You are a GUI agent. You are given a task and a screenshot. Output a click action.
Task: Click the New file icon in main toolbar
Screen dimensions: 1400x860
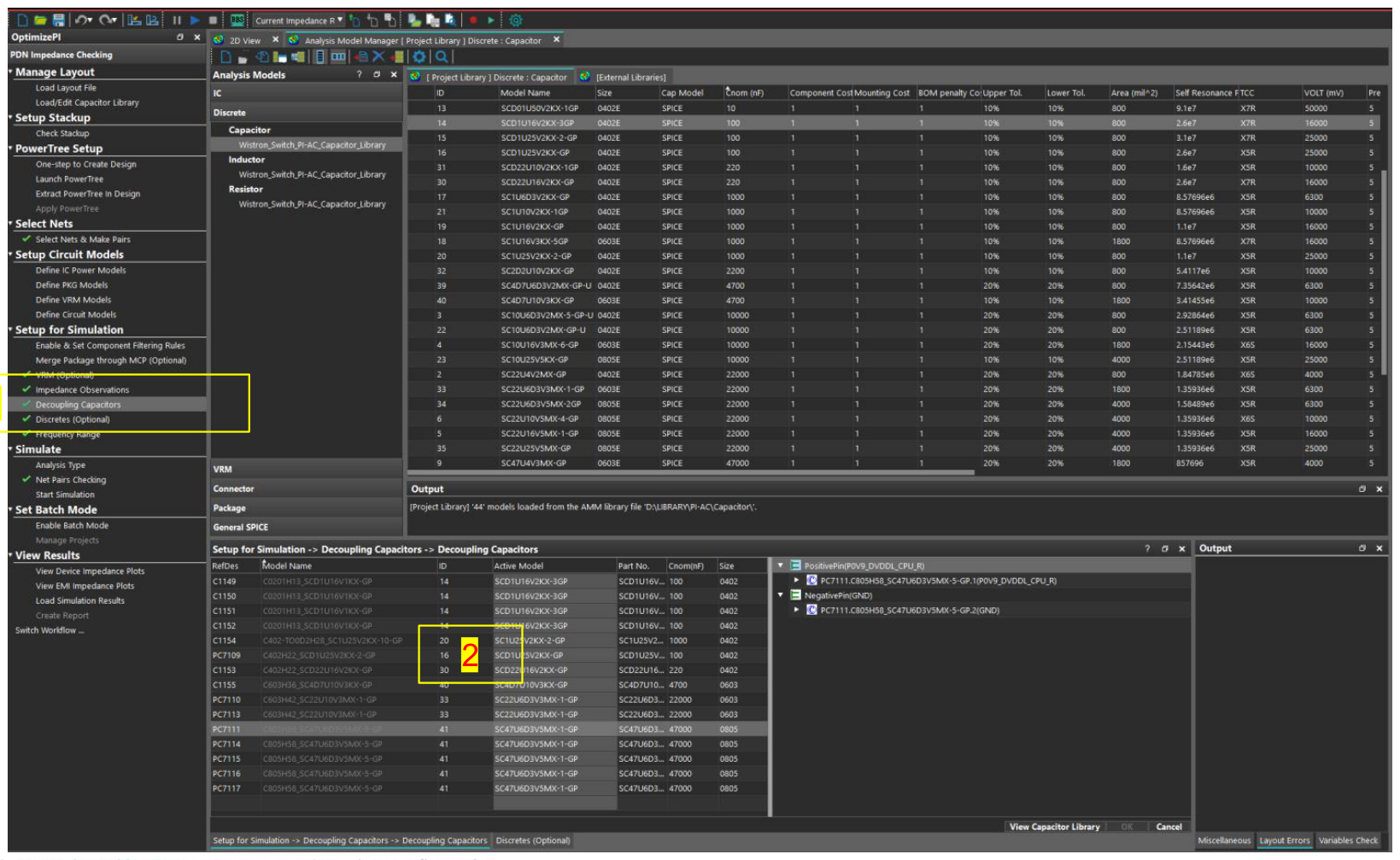pos(22,20)
